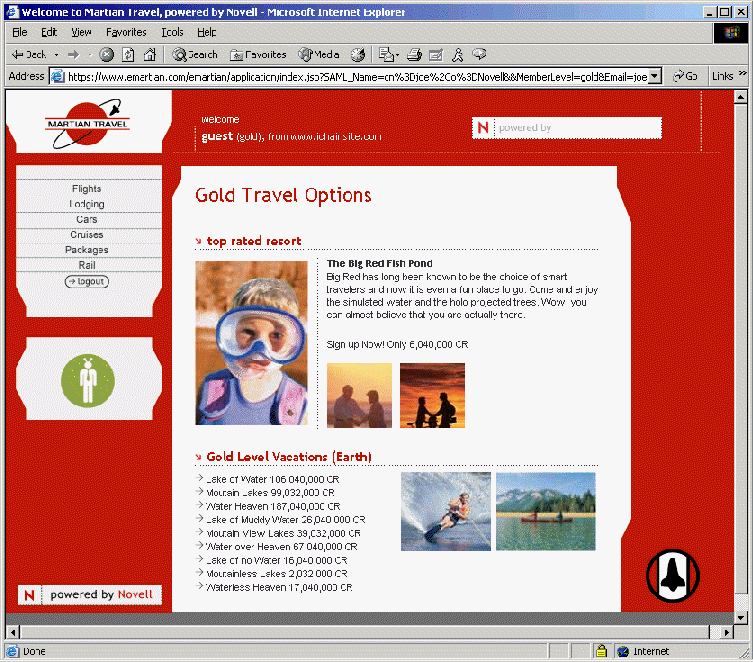Click the Print icon in toolbar
The image size is (753, 662).
click(413, 54)
